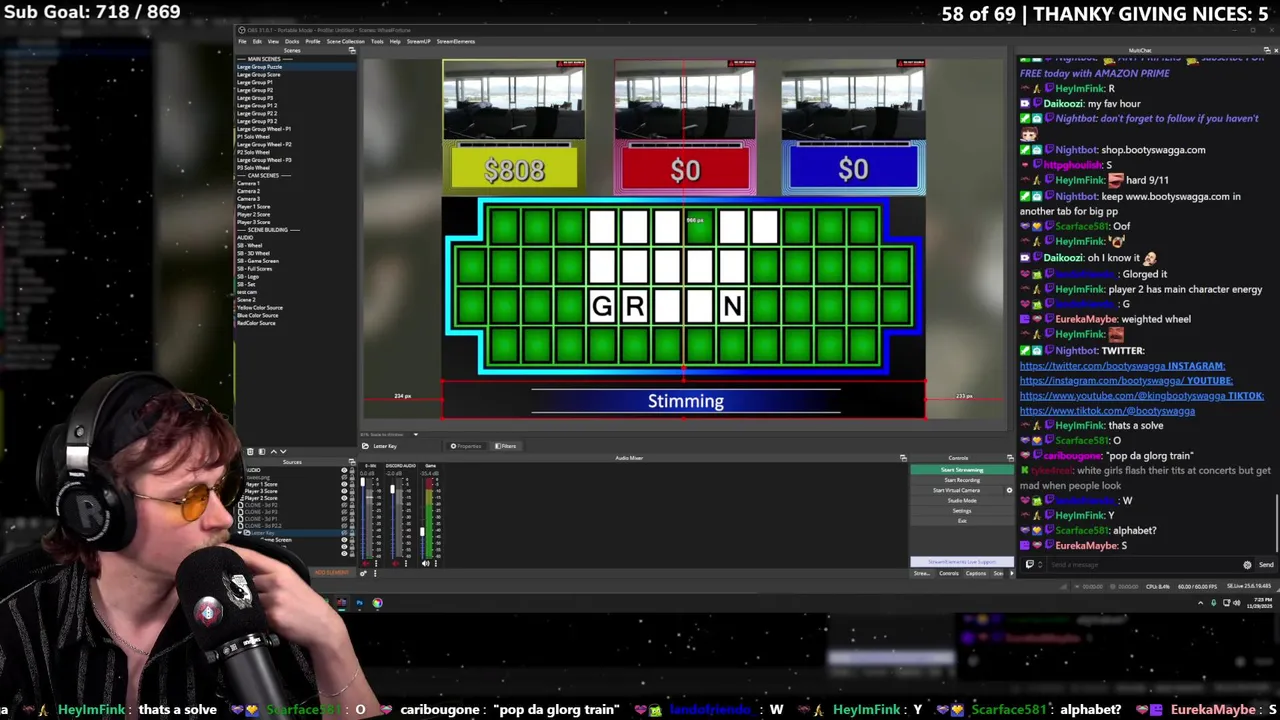
Task: Configure virtual camera gear icon
Action: (x=1009, y=490)
